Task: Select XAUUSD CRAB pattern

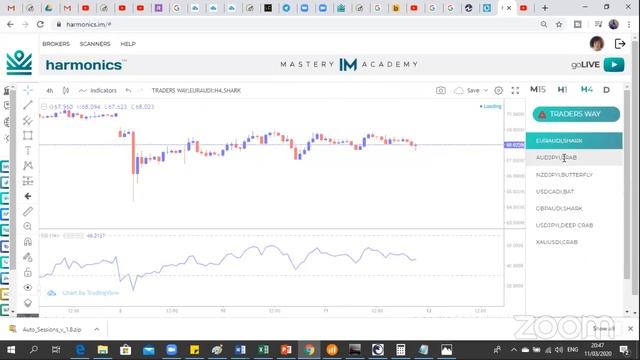Action: tap(574, 242)
